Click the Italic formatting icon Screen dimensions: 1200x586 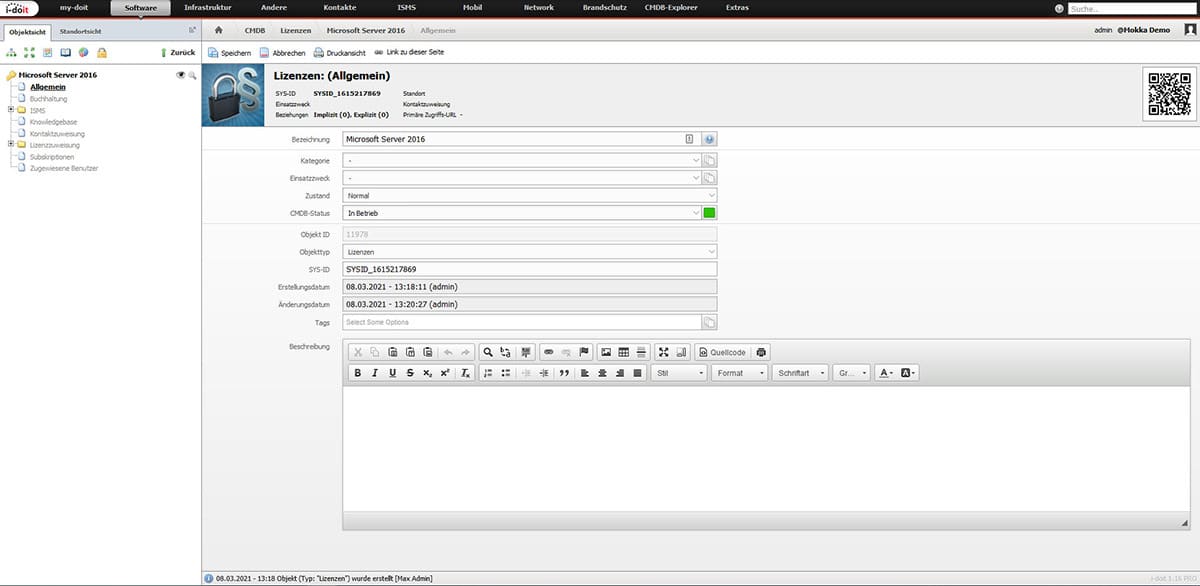pyautogui.click(x=375, y=373)
